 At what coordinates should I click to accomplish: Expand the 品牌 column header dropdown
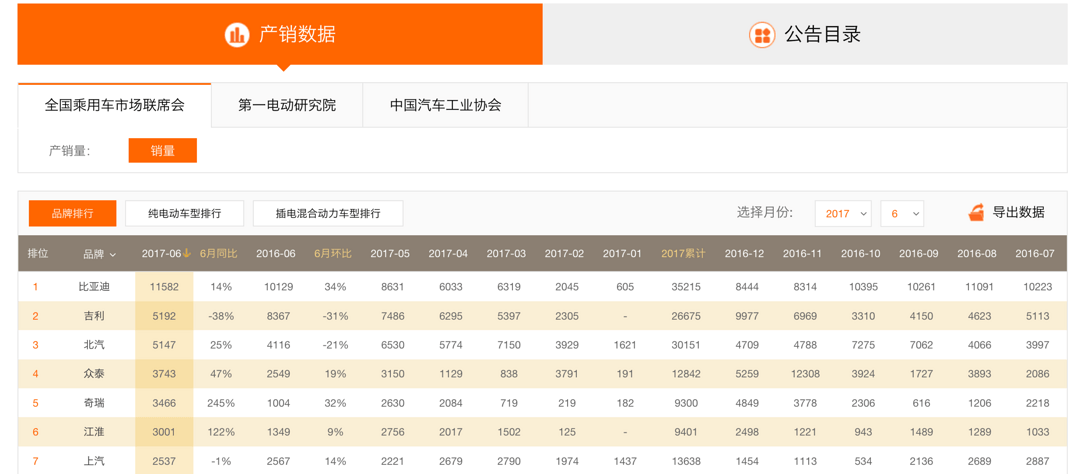[x=100, y=254]
